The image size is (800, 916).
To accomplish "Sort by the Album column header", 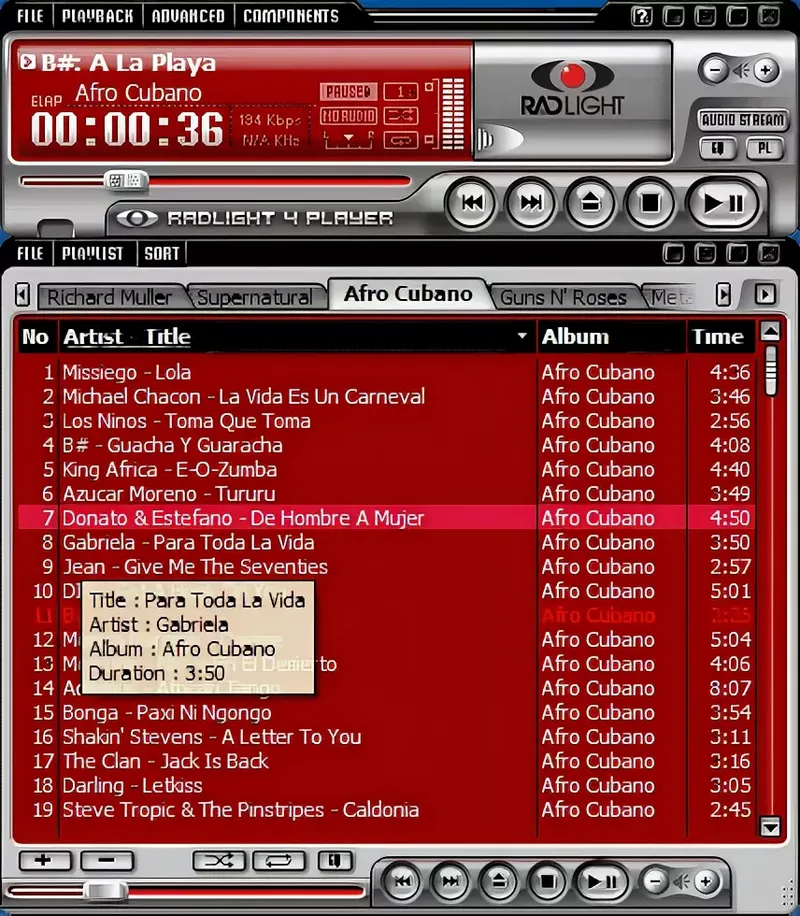I will pos(611,336).
